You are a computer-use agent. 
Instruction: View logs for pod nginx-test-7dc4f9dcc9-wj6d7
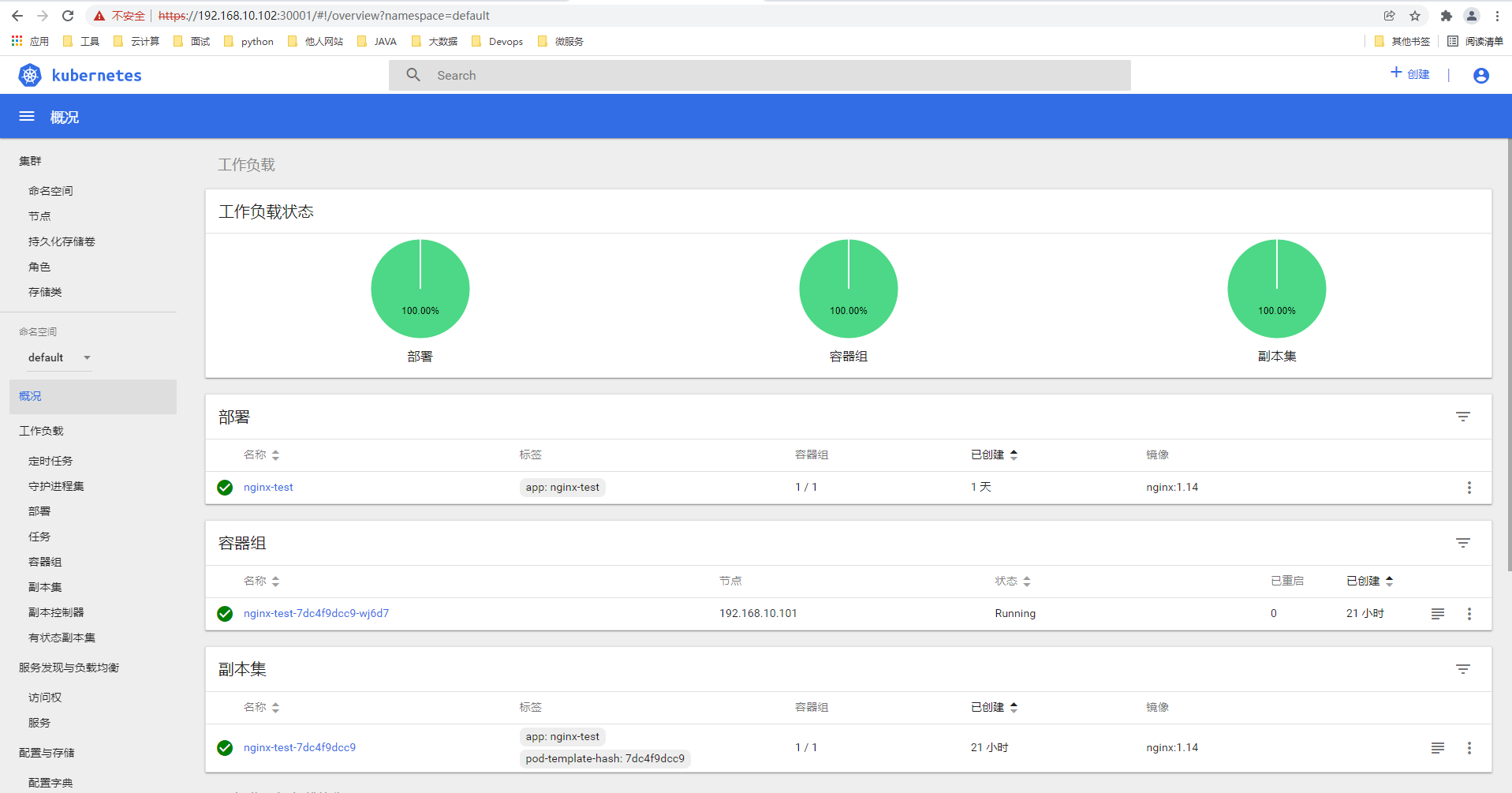[x=1438, y=614]
